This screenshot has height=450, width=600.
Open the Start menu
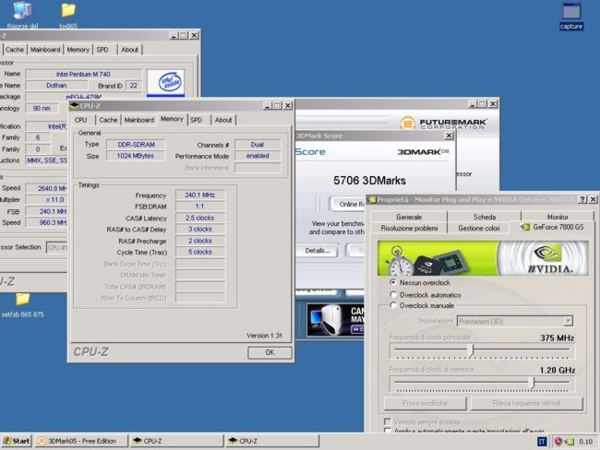click(x=16, y=440)
